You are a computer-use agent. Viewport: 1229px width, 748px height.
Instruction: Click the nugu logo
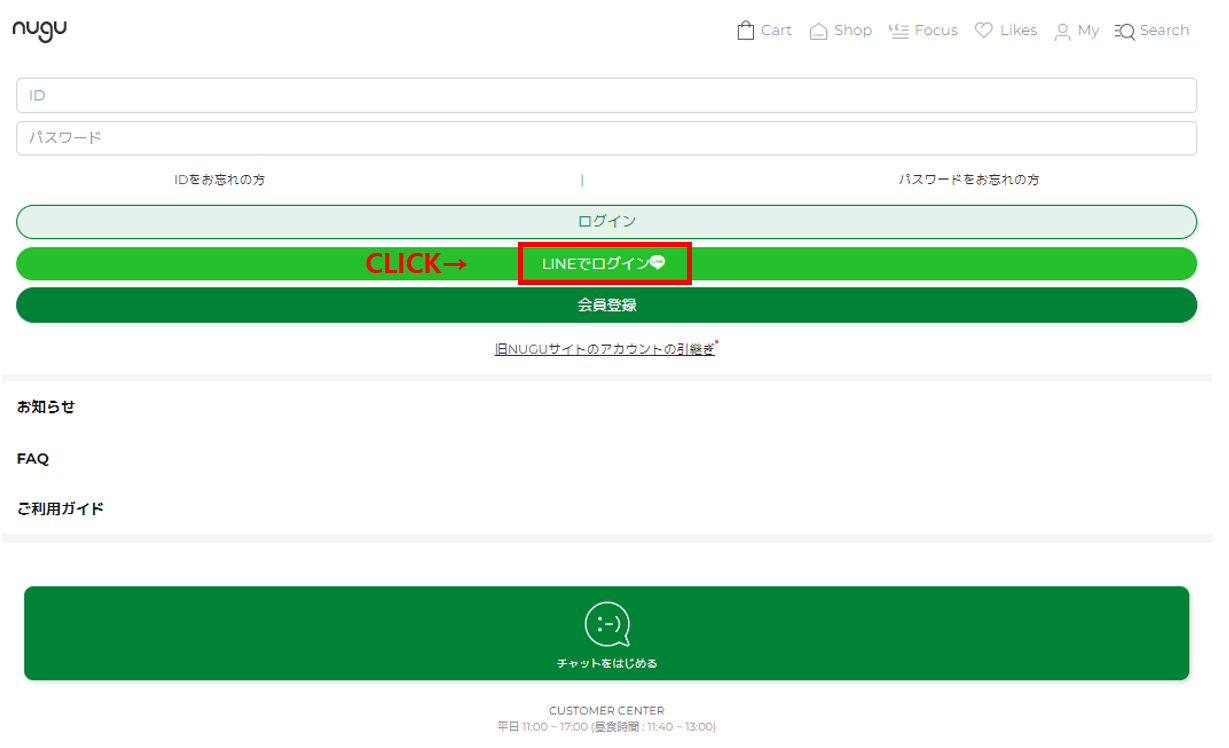(40, 30)
